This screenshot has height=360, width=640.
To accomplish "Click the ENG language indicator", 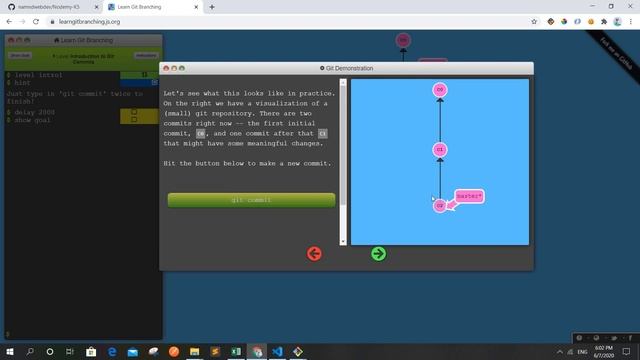I will coord(582,351).
